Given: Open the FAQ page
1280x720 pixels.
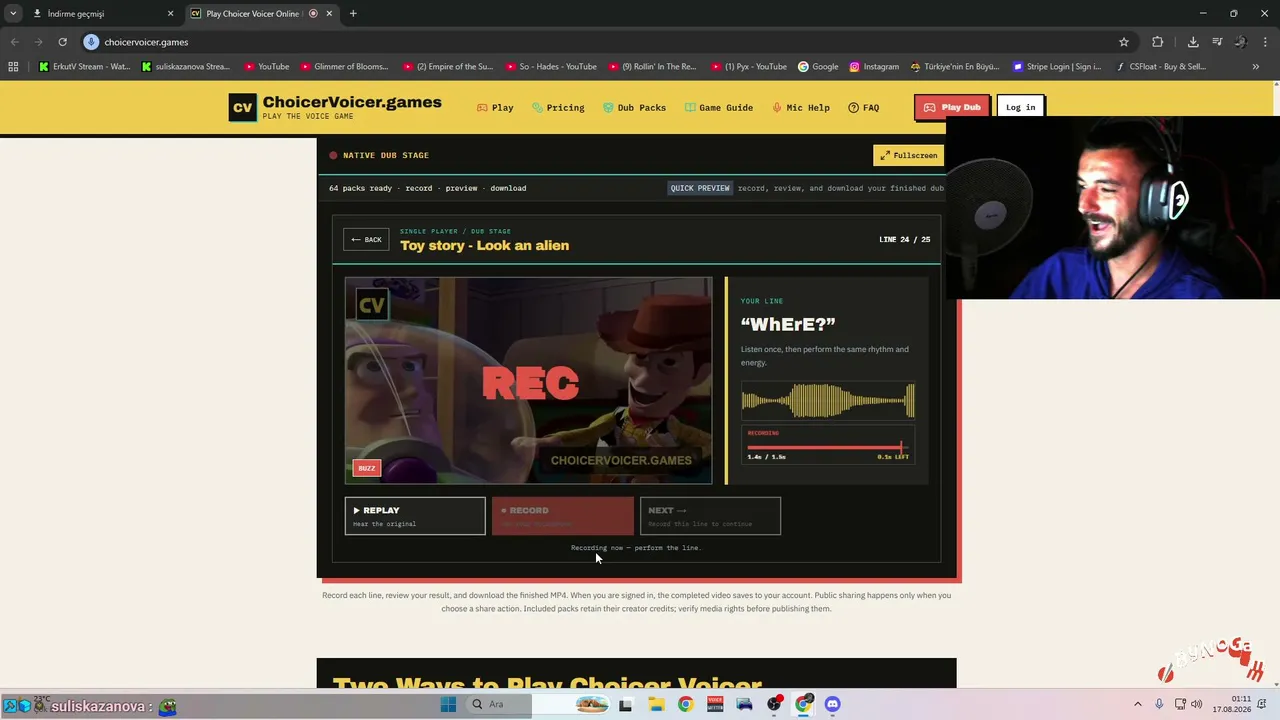Looking at the screenshot, I should pyautogui.click(x=864, y=107).
